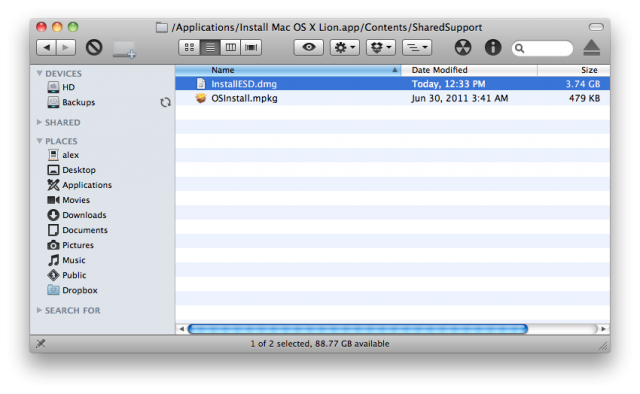
Task: Sort by the Size column header
Action: pos(574,70)
